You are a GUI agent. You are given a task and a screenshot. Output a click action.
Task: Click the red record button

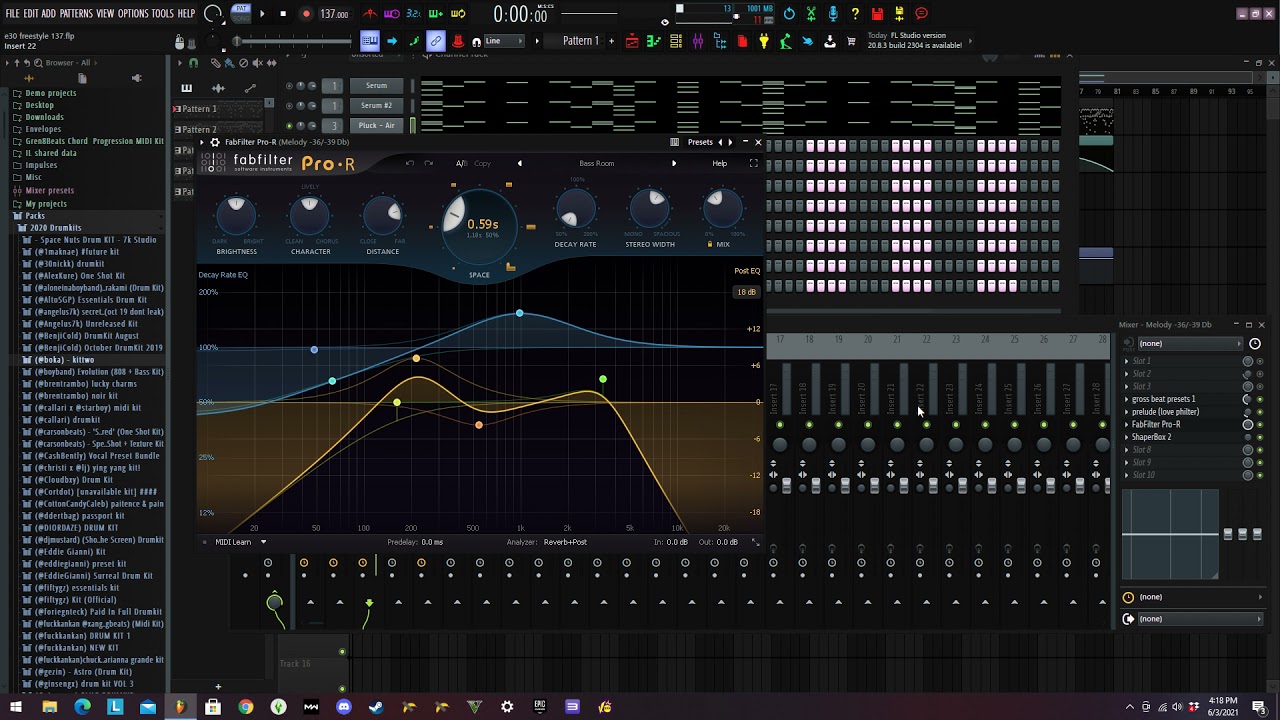(306, 14)
